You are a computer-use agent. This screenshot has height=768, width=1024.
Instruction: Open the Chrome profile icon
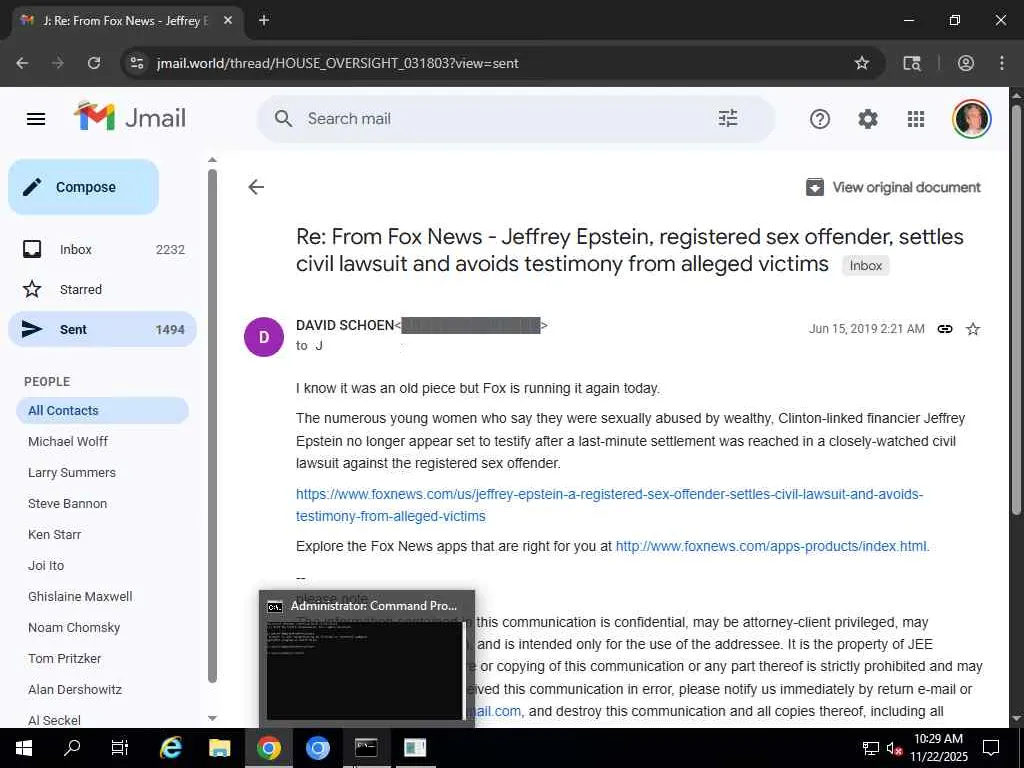tap(965, 63)
